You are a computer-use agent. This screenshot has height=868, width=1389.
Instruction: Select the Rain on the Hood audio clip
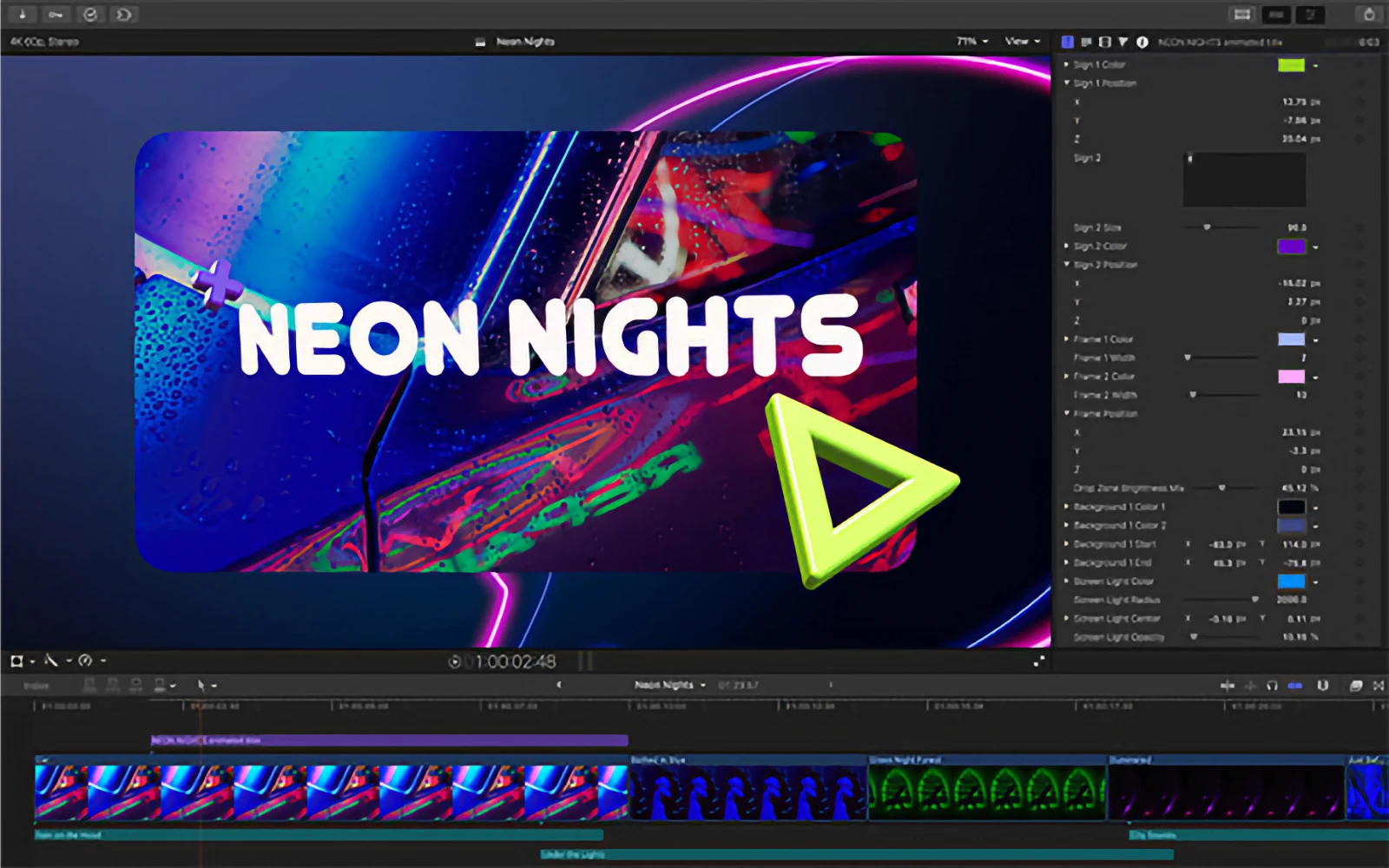[319, 835]
